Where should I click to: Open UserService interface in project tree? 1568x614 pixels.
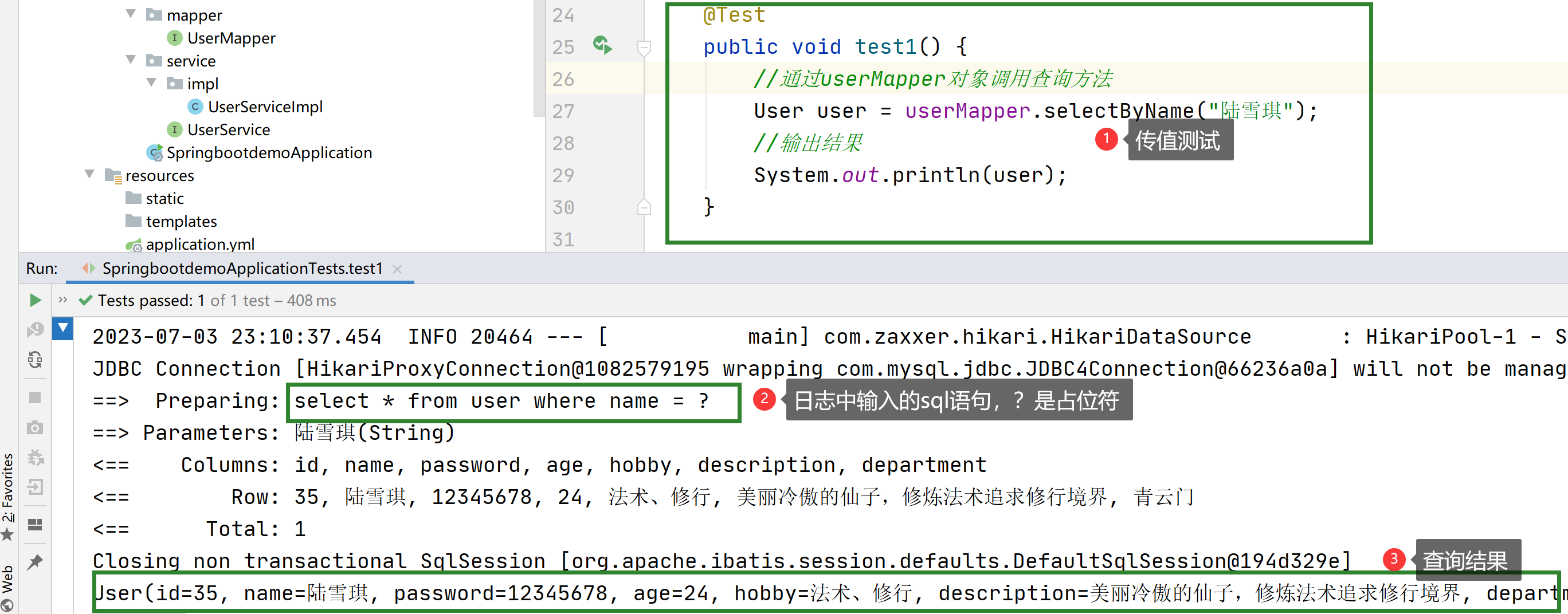click(228, 129)
